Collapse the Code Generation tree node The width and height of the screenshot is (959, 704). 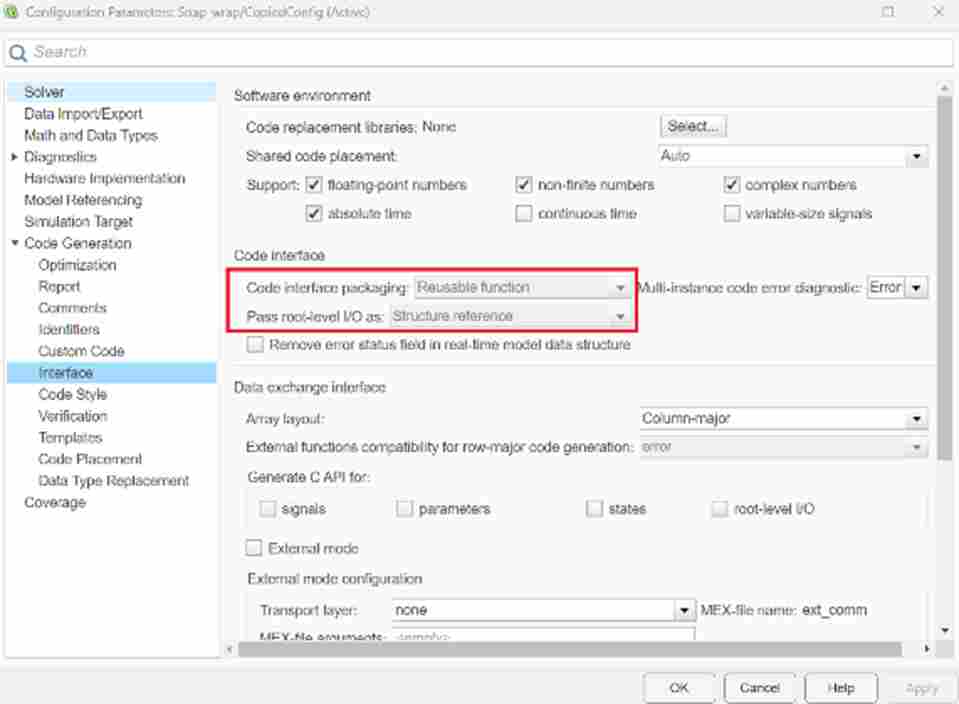click(14, 243)
